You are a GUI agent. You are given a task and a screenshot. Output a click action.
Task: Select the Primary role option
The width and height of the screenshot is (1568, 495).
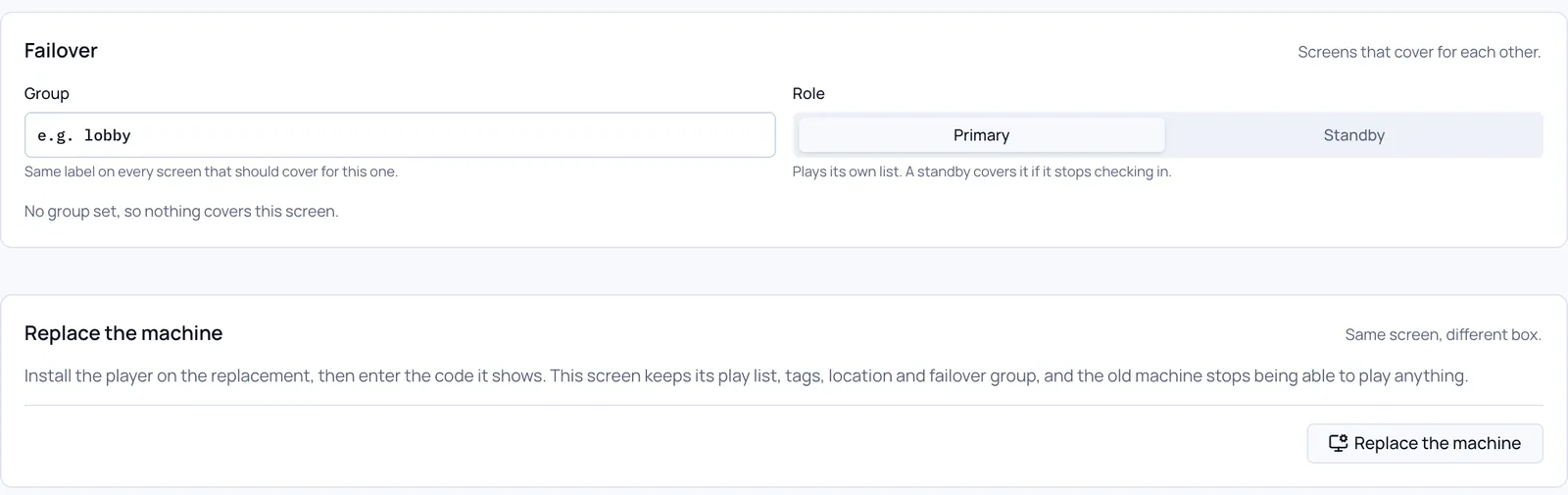(x=981, y=135)
